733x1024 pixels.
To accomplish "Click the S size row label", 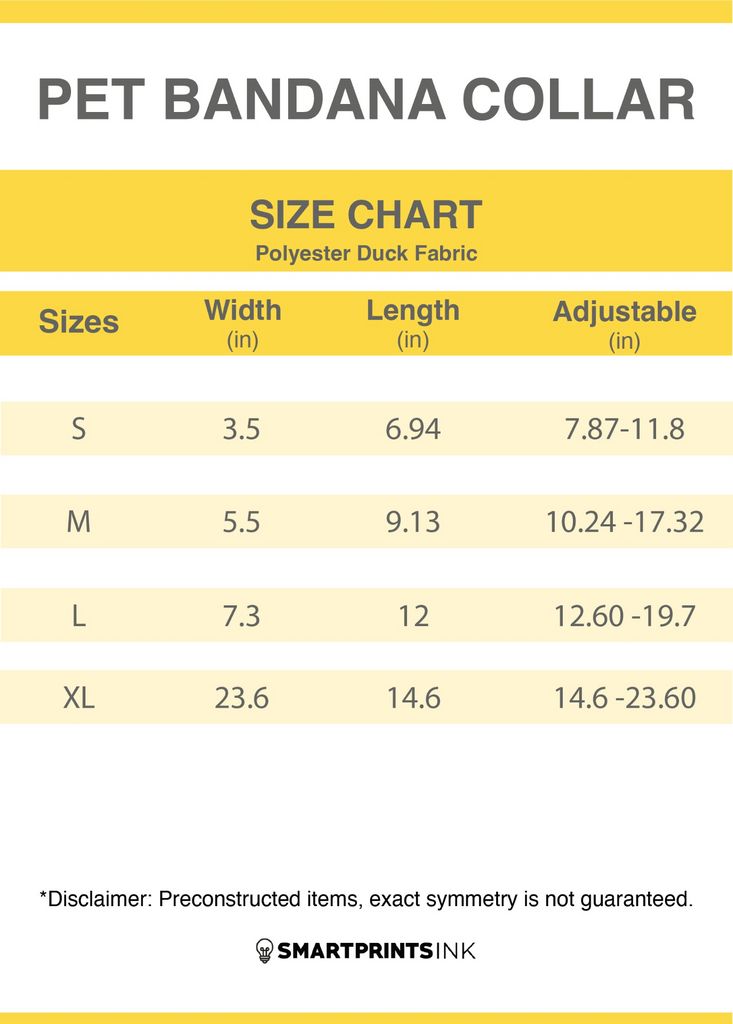I will [x=79, y=429].
